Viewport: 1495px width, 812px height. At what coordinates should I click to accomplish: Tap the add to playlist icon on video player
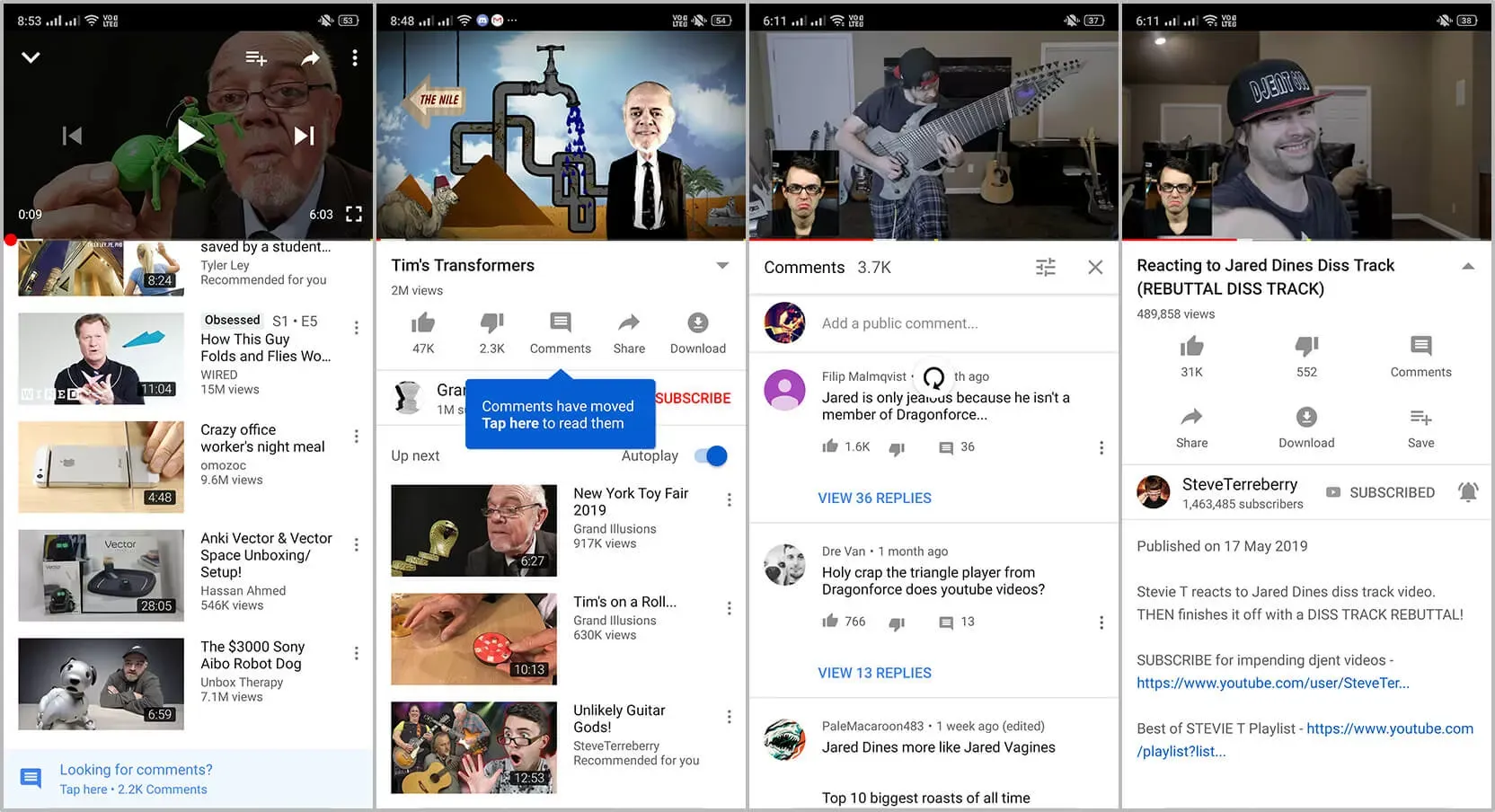(x=256, y=58)
